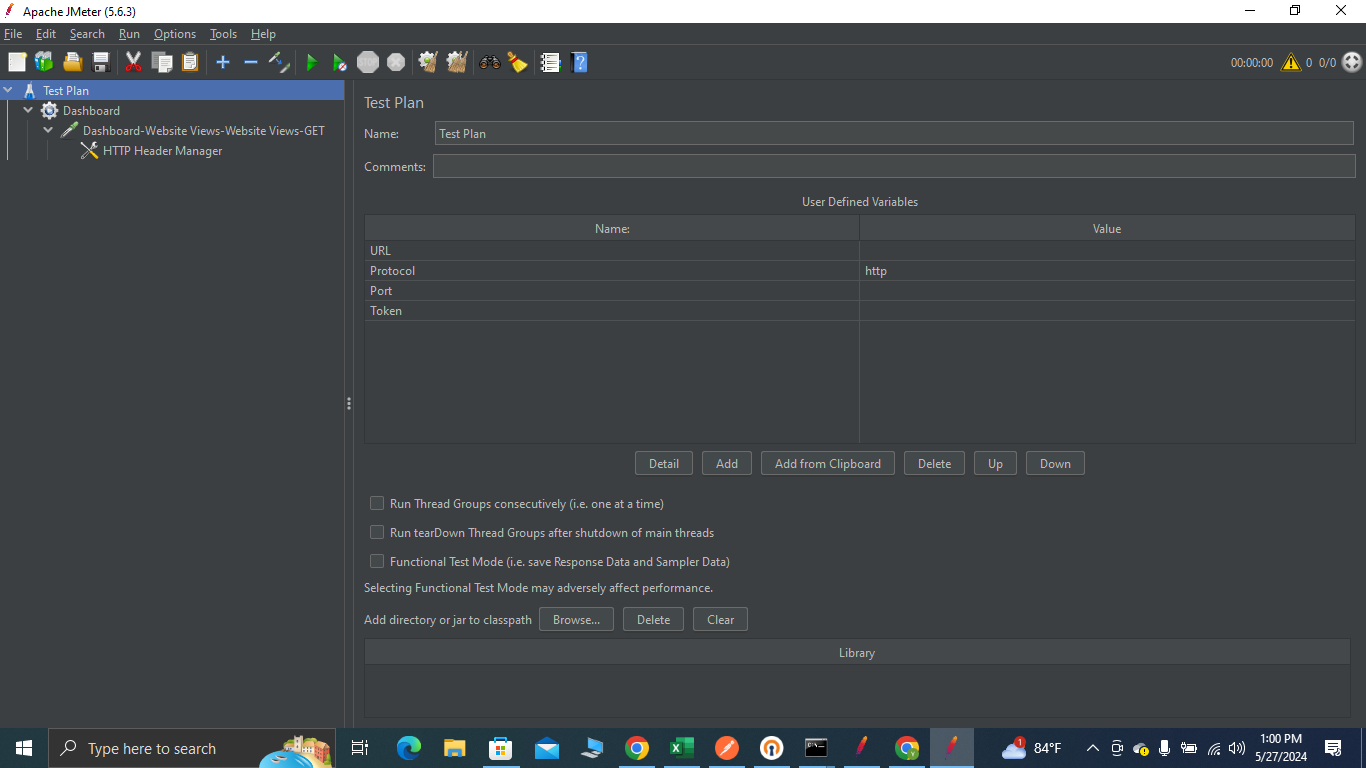Select the Dashboard tree item
The width and height of the screenshot is (1366, 768).
(91, 110)
